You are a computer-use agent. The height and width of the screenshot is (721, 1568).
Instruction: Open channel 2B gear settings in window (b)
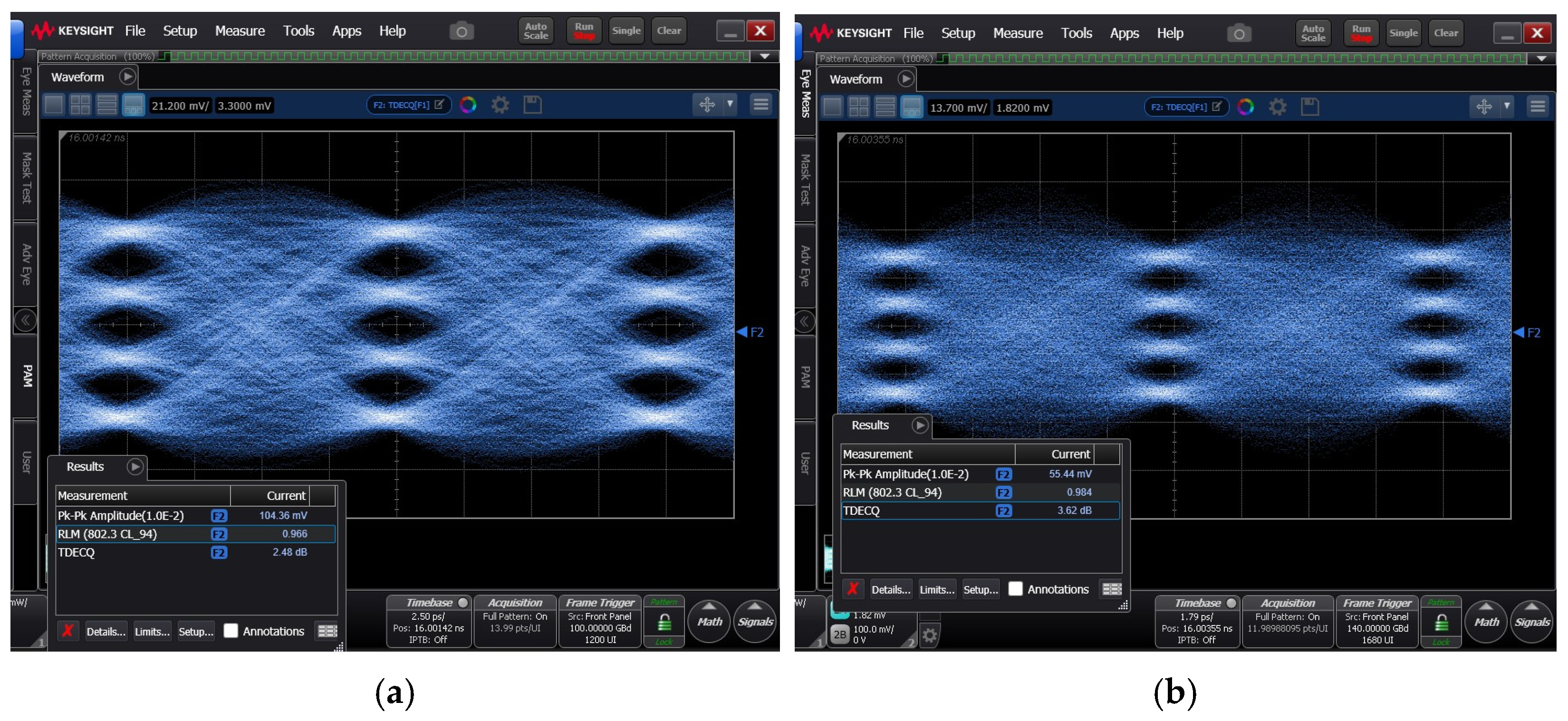click(x=930, y=635)
